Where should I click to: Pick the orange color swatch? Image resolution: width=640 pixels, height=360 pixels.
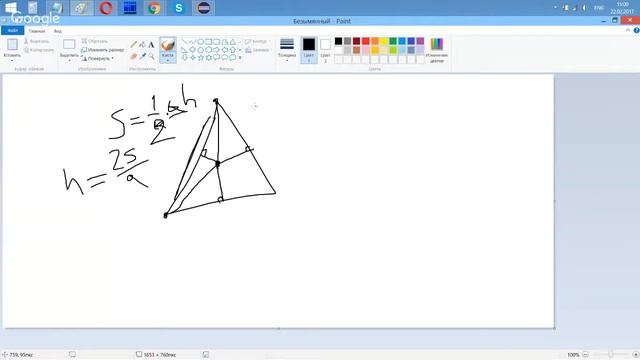point(375,41)
